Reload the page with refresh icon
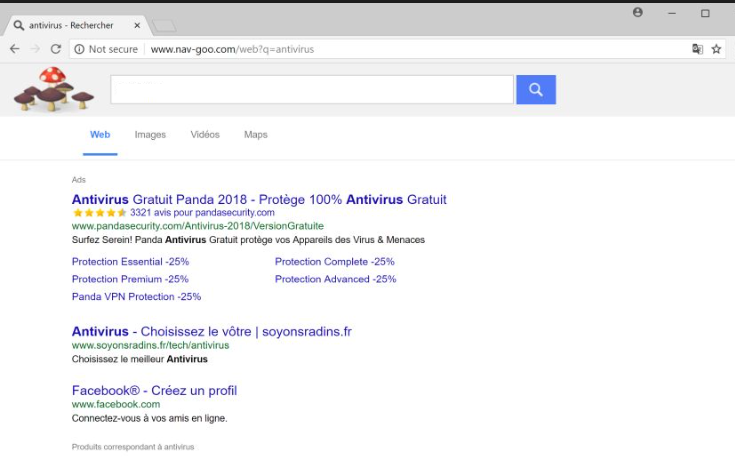 coord(56,49)
